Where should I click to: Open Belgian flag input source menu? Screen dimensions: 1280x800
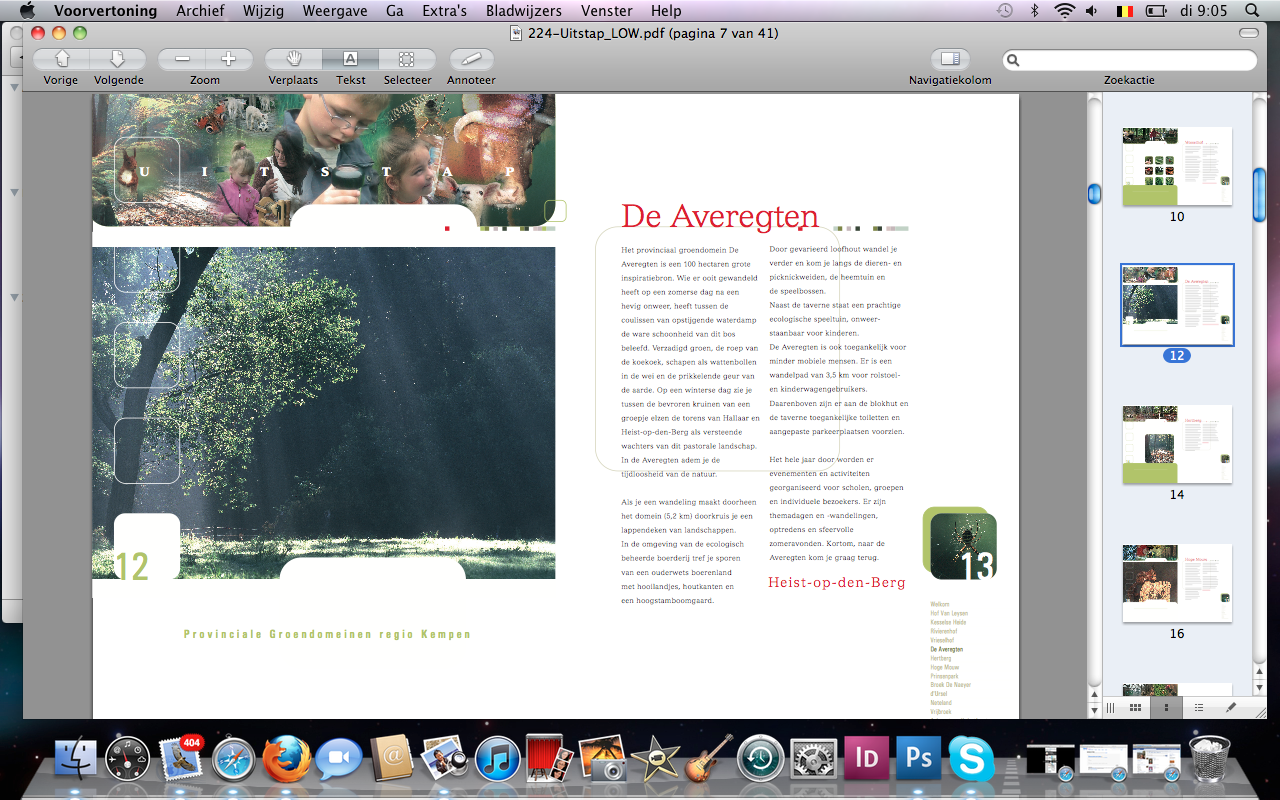click(x=1125, y=11)
